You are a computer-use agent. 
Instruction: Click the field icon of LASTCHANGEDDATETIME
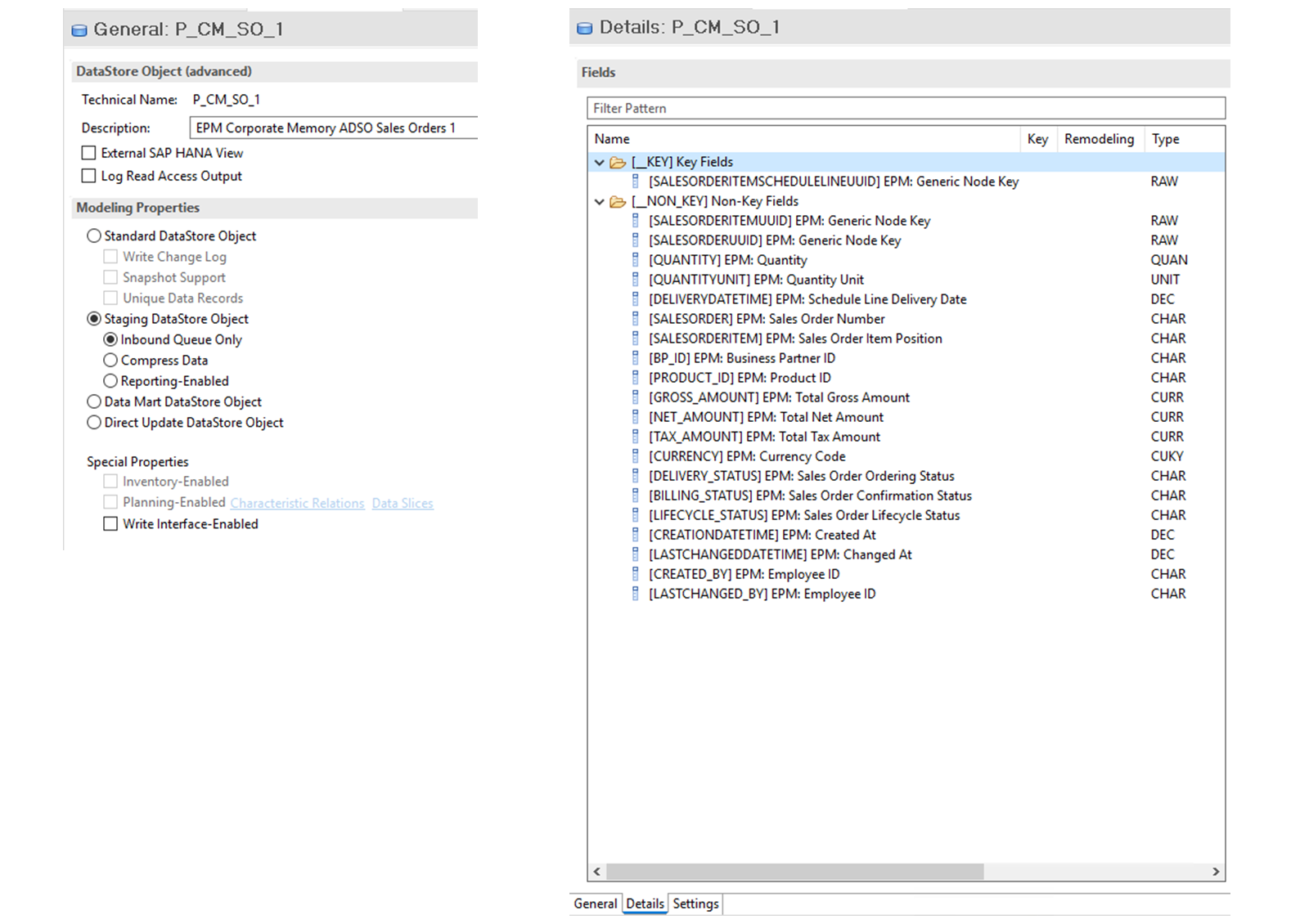[x=636, y=554]
